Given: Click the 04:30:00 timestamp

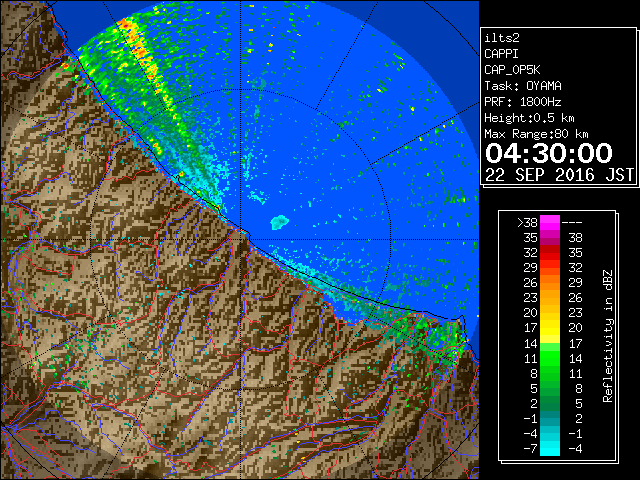Looking at the screenshot, I should (x=549, y=153).
